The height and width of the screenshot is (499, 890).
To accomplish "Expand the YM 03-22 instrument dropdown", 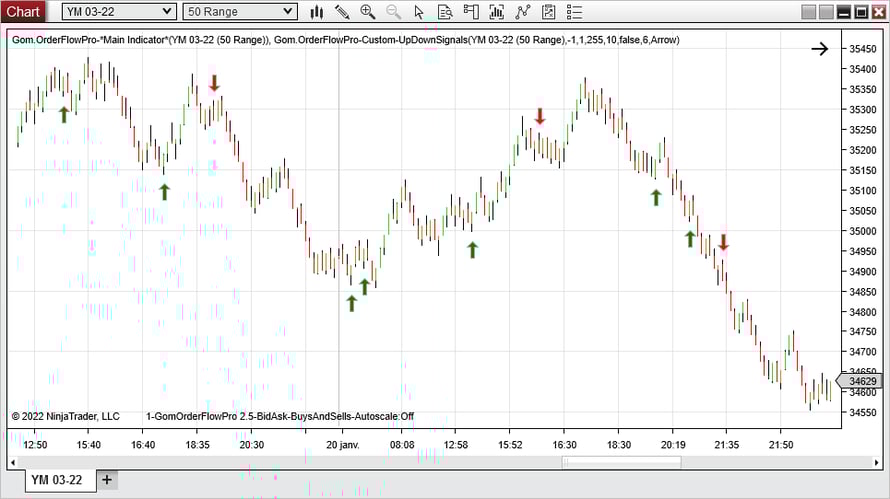I will pos(166,12).
